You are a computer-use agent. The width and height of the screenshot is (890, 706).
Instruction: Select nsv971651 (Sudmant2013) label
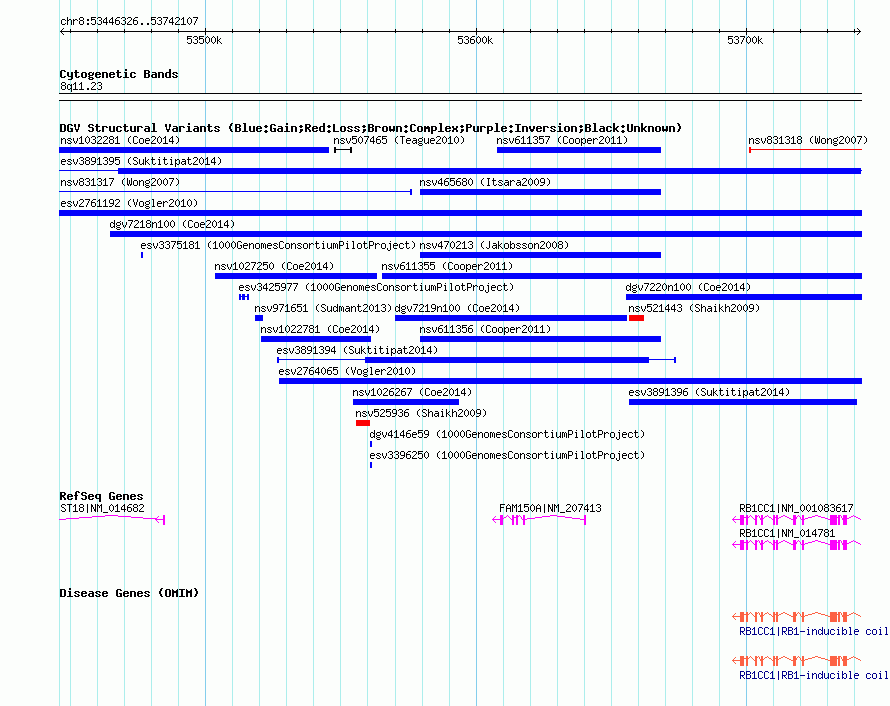point(324,308)
